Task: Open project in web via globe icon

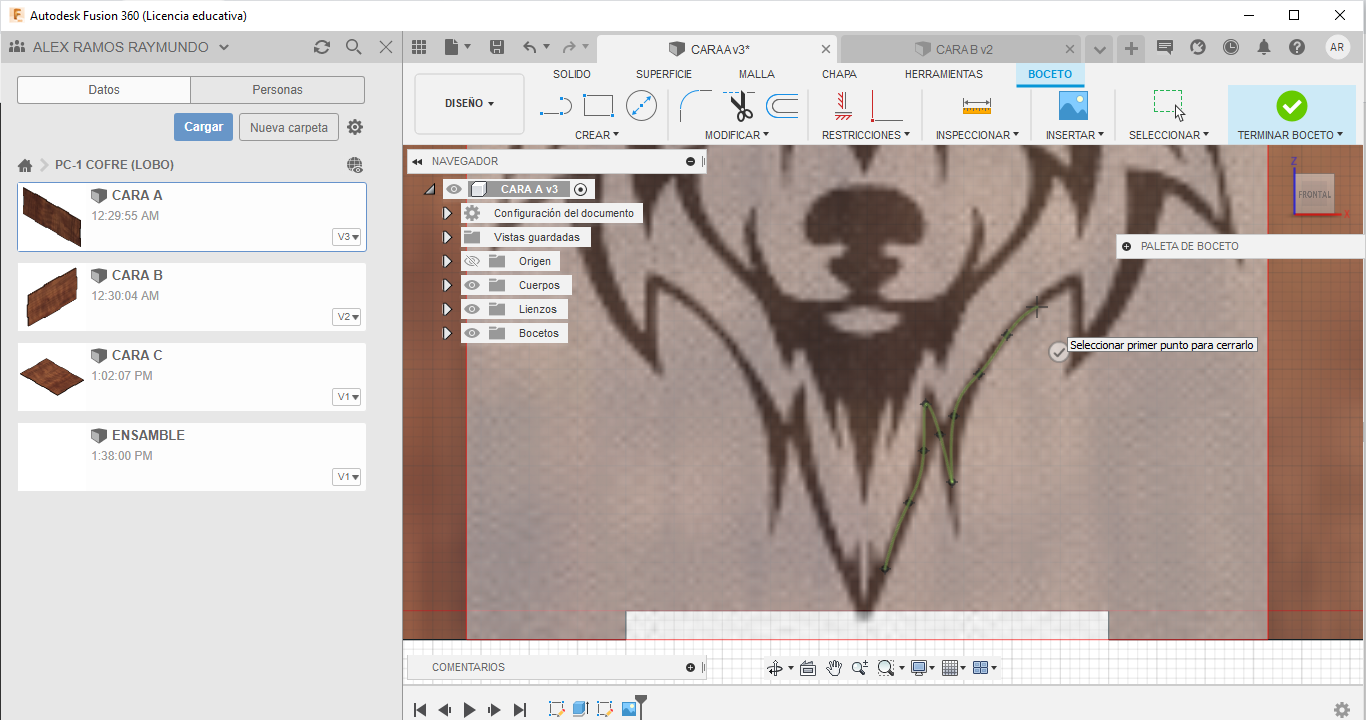Action: (355, 165)
